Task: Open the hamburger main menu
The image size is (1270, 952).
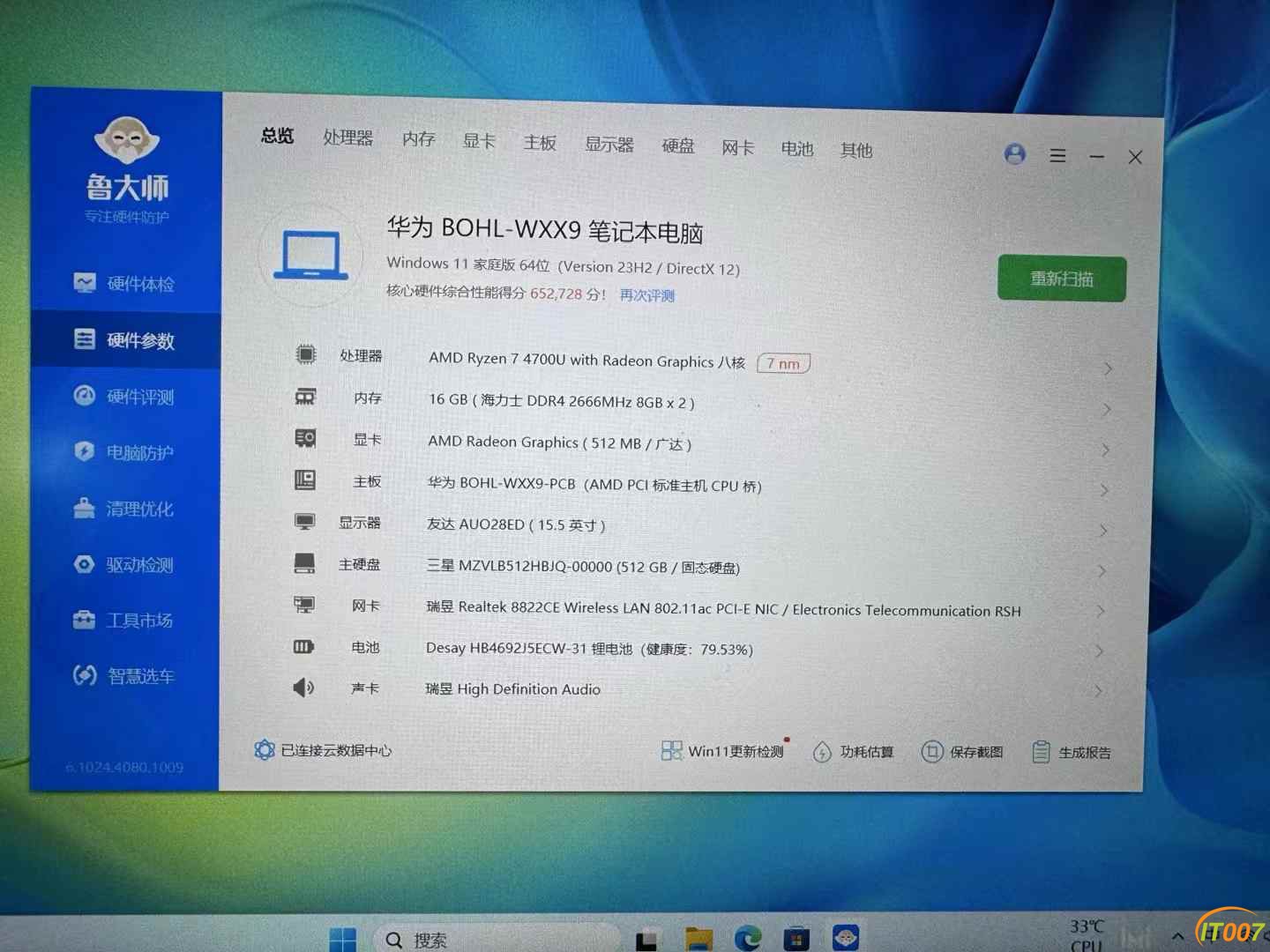Action: pos(1058,156)
